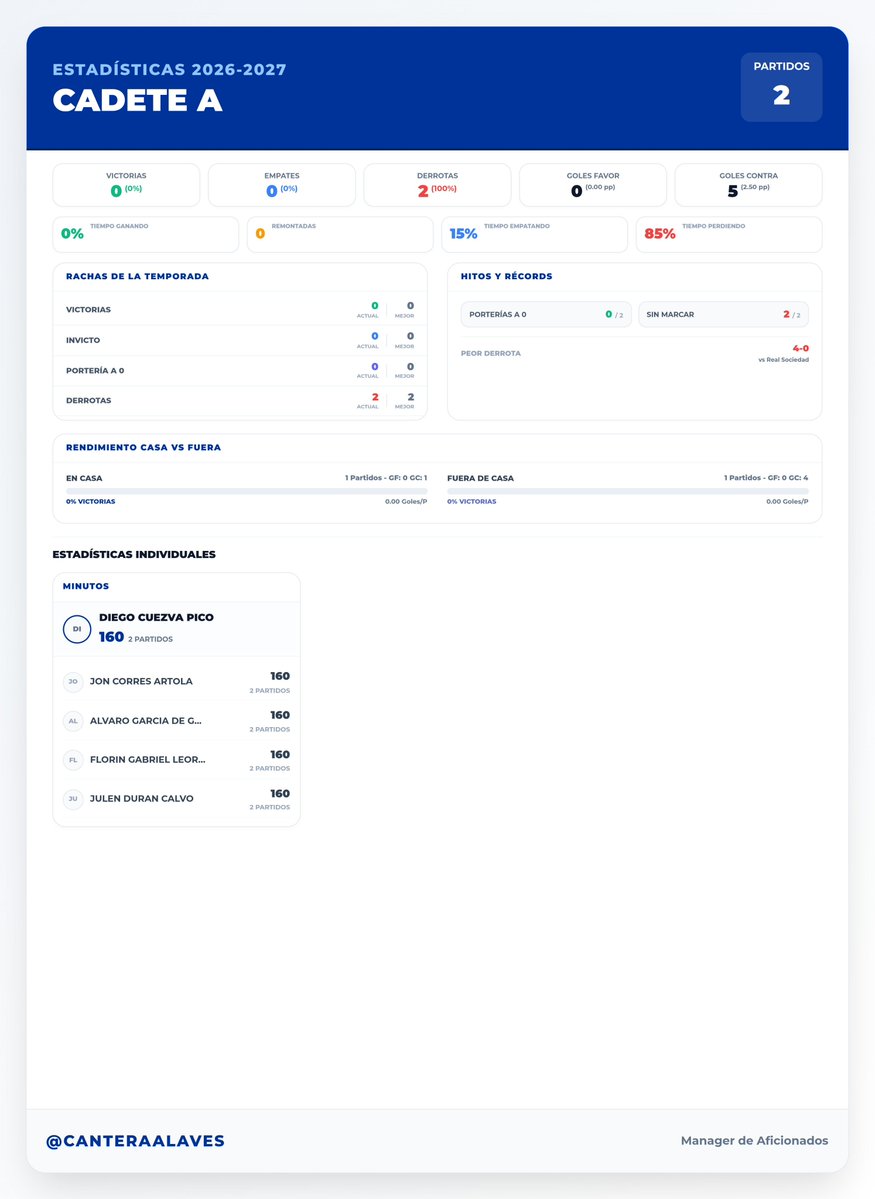Click the Fuera de Casa progress bar
Viewport: 875px width, 1199px height.
pyautogui.click(x=628, y=491)
